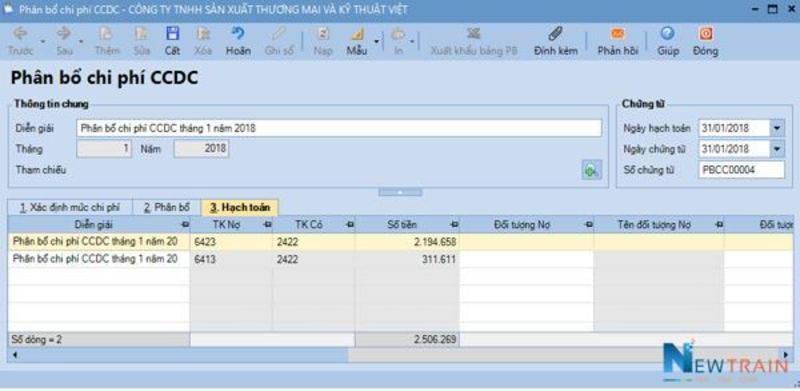This screenshot has height=391, width=800.
Task: Click the horizontal scrollbar right arrow
Action: pos(786,354)
